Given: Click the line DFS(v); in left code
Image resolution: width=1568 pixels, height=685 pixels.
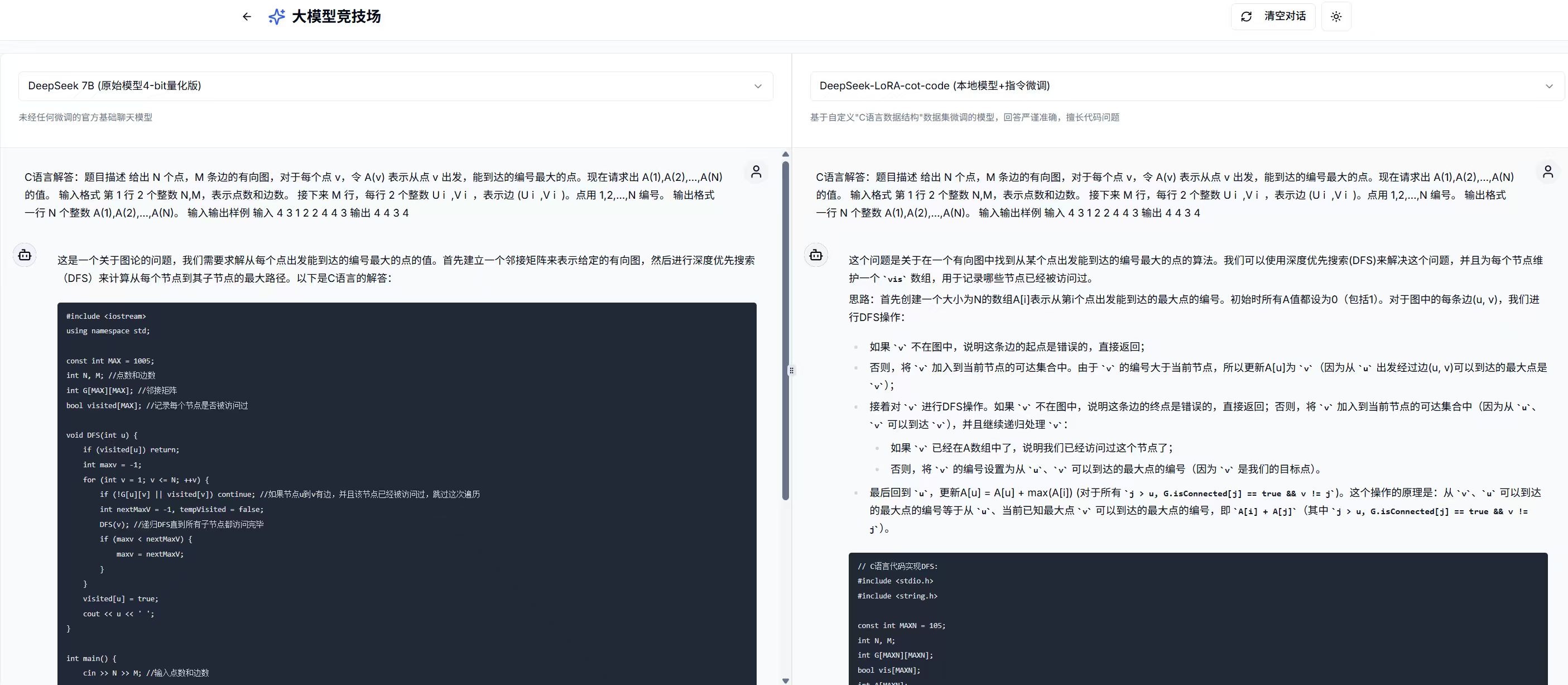Looking at the screenshot, I should point(181,524).
